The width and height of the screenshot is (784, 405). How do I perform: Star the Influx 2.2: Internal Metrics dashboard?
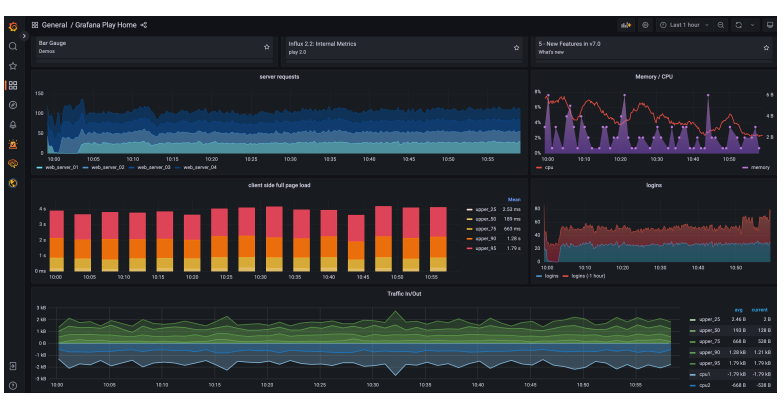[516, 48]
